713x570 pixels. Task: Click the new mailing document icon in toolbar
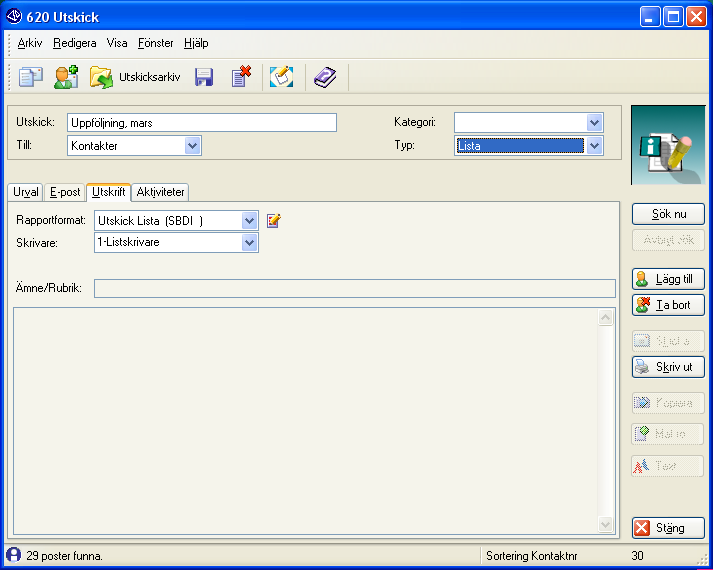[x=30, y=77]
